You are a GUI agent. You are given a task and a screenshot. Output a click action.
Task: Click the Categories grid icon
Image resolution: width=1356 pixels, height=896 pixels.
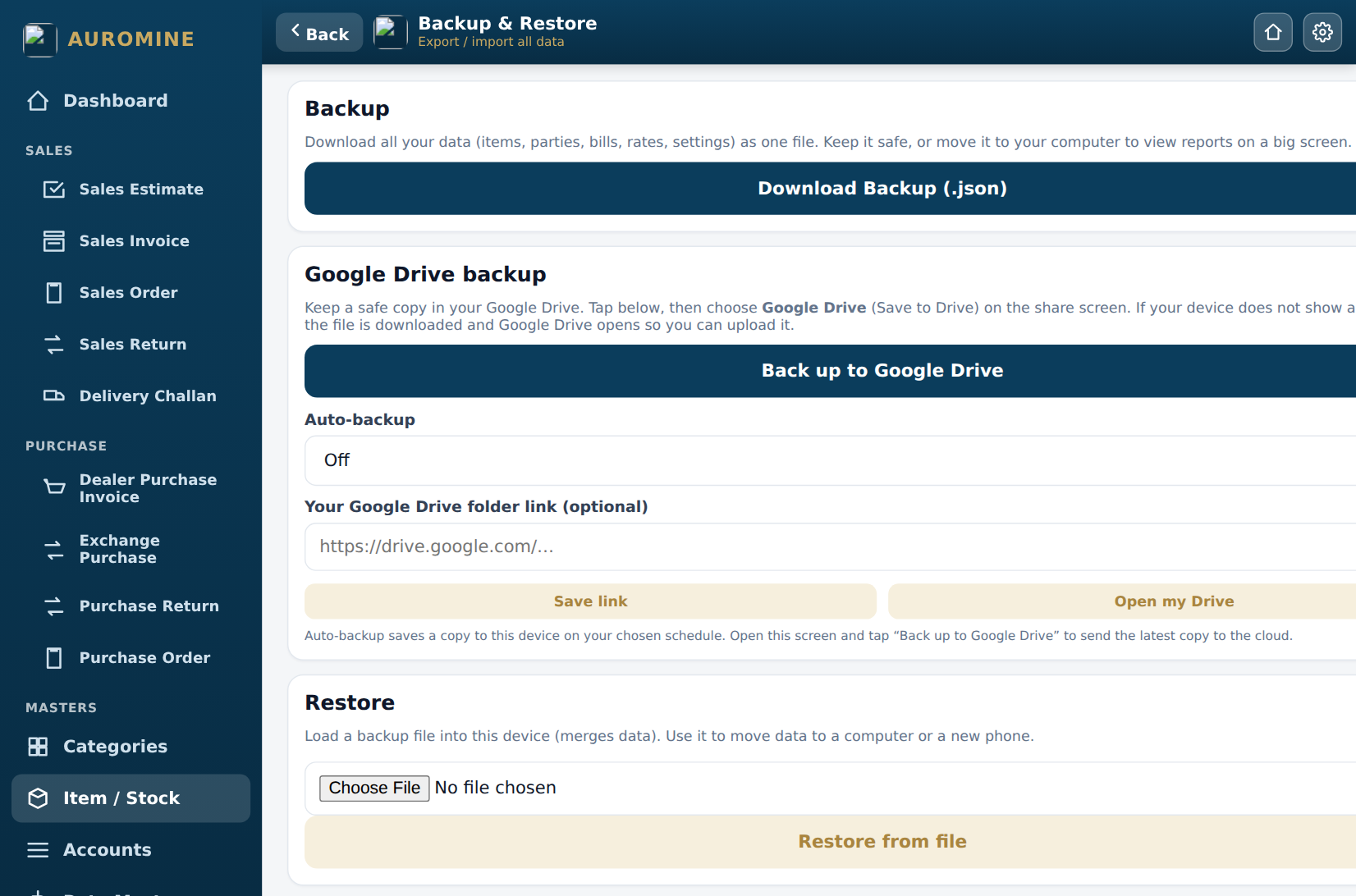(38, 747)
